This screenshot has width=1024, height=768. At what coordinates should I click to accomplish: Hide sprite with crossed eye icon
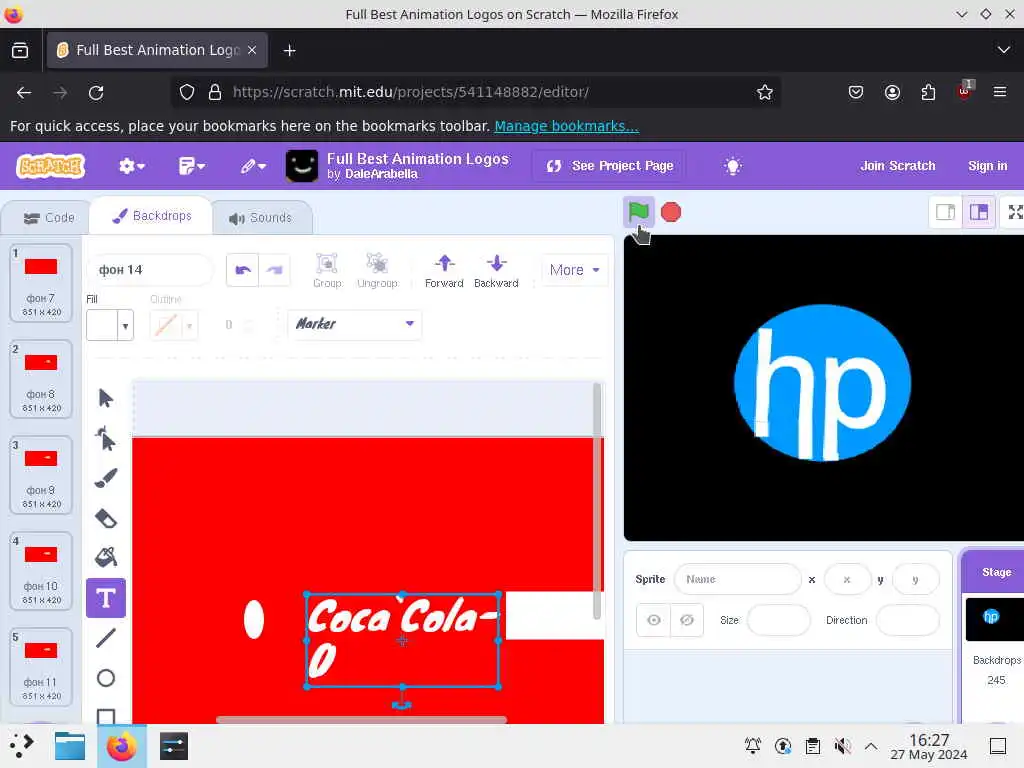(686, 620)
